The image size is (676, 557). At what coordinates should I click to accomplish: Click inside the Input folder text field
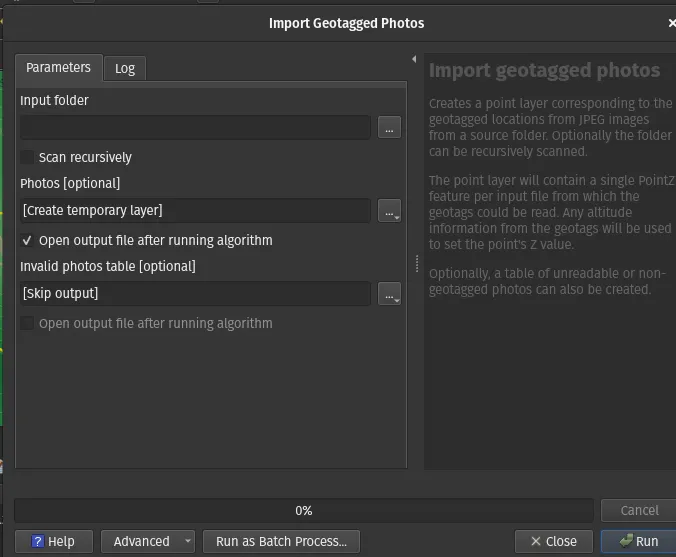(x=196, y=128)
